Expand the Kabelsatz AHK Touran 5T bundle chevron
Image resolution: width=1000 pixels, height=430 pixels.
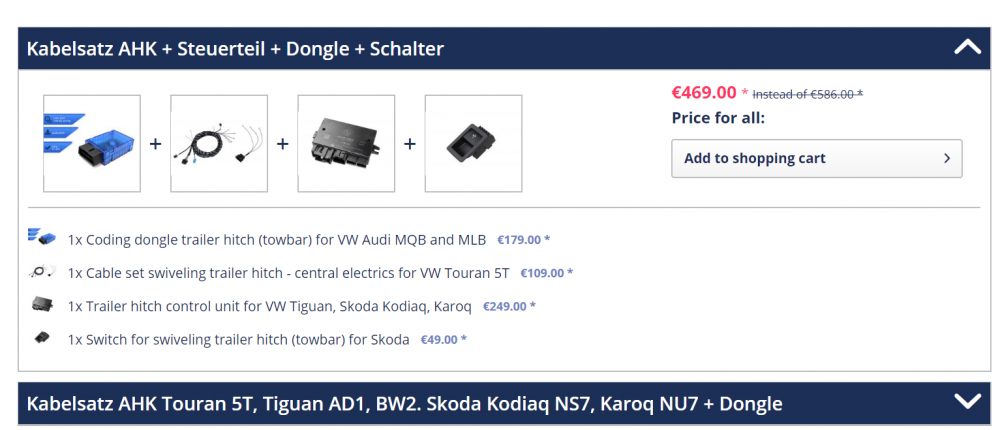coord(967,401)
